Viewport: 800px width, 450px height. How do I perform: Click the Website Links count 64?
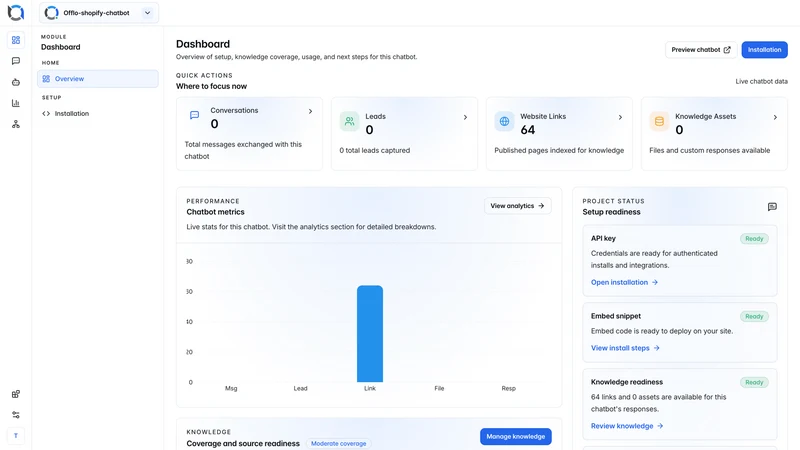pyautogui.click(x=528, y=130)
